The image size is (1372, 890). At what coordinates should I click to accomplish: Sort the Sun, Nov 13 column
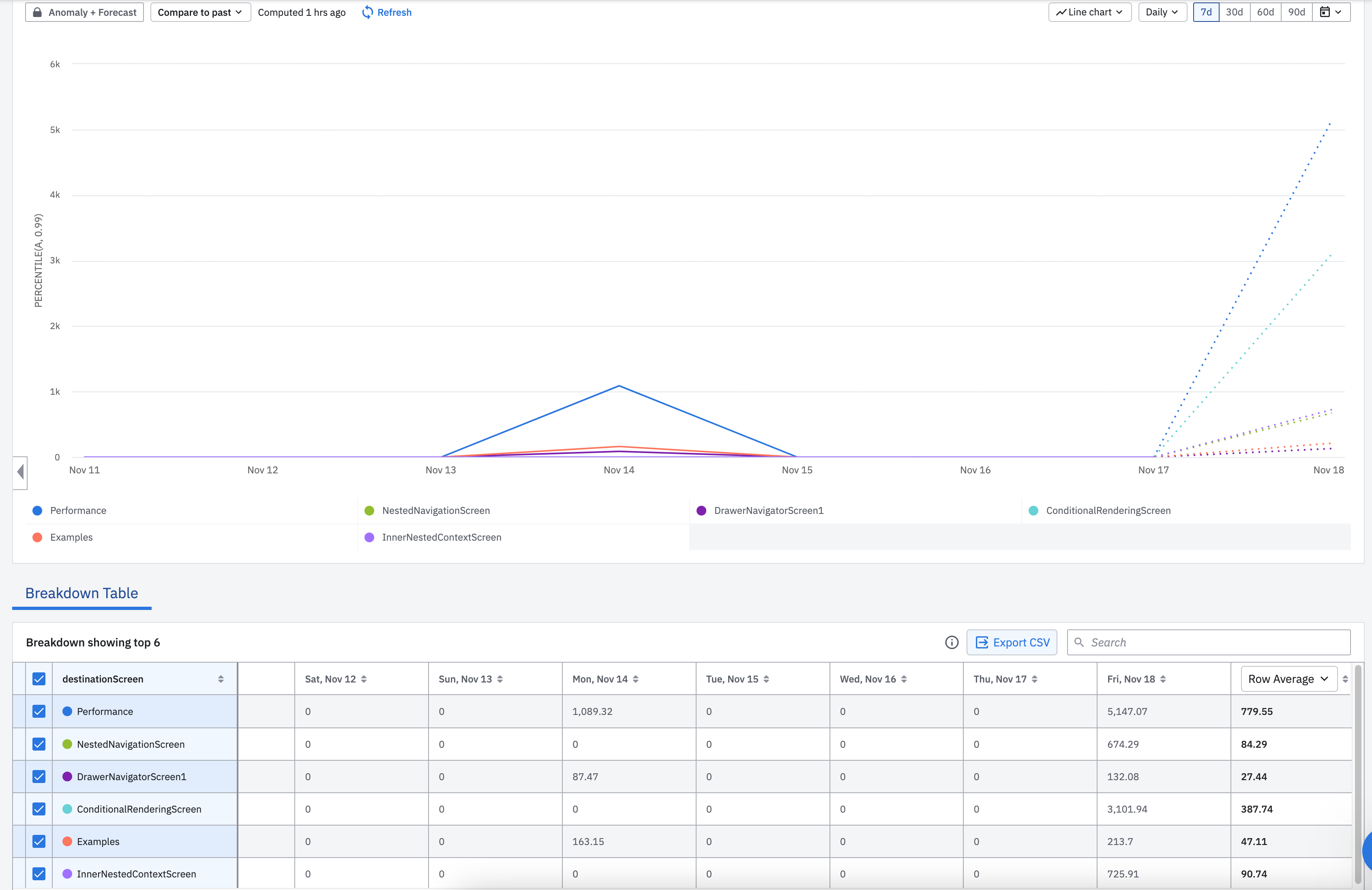coord(500,679)
